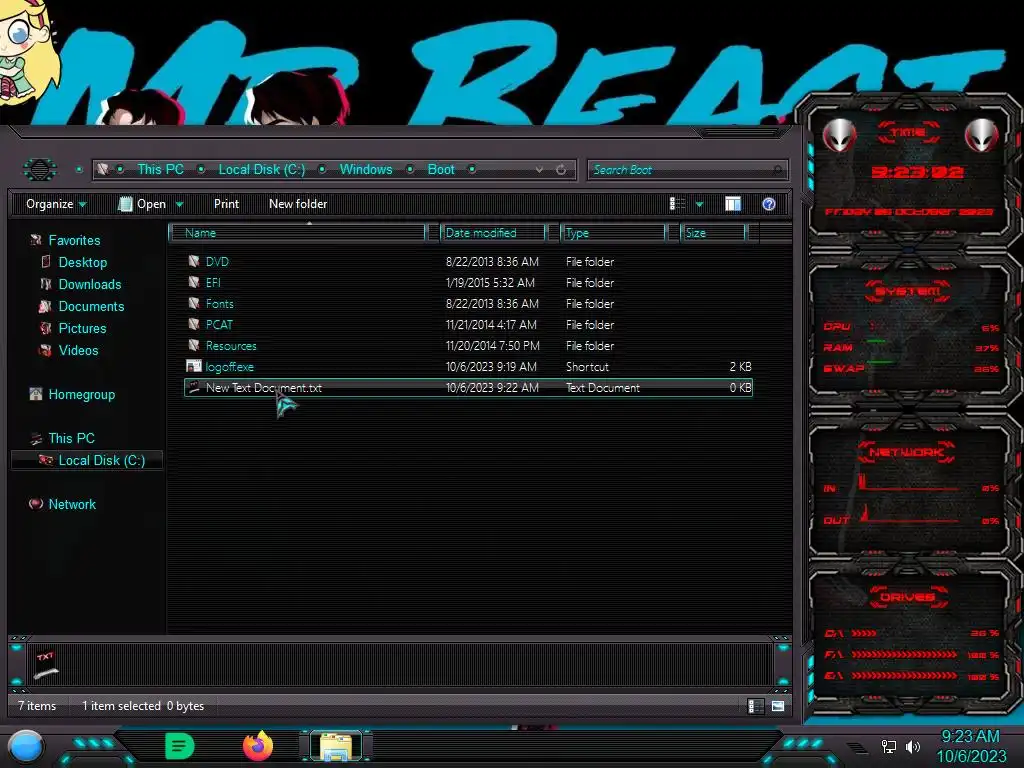
Task: Click the Favorites star icon
Action: tap(36, 240)
